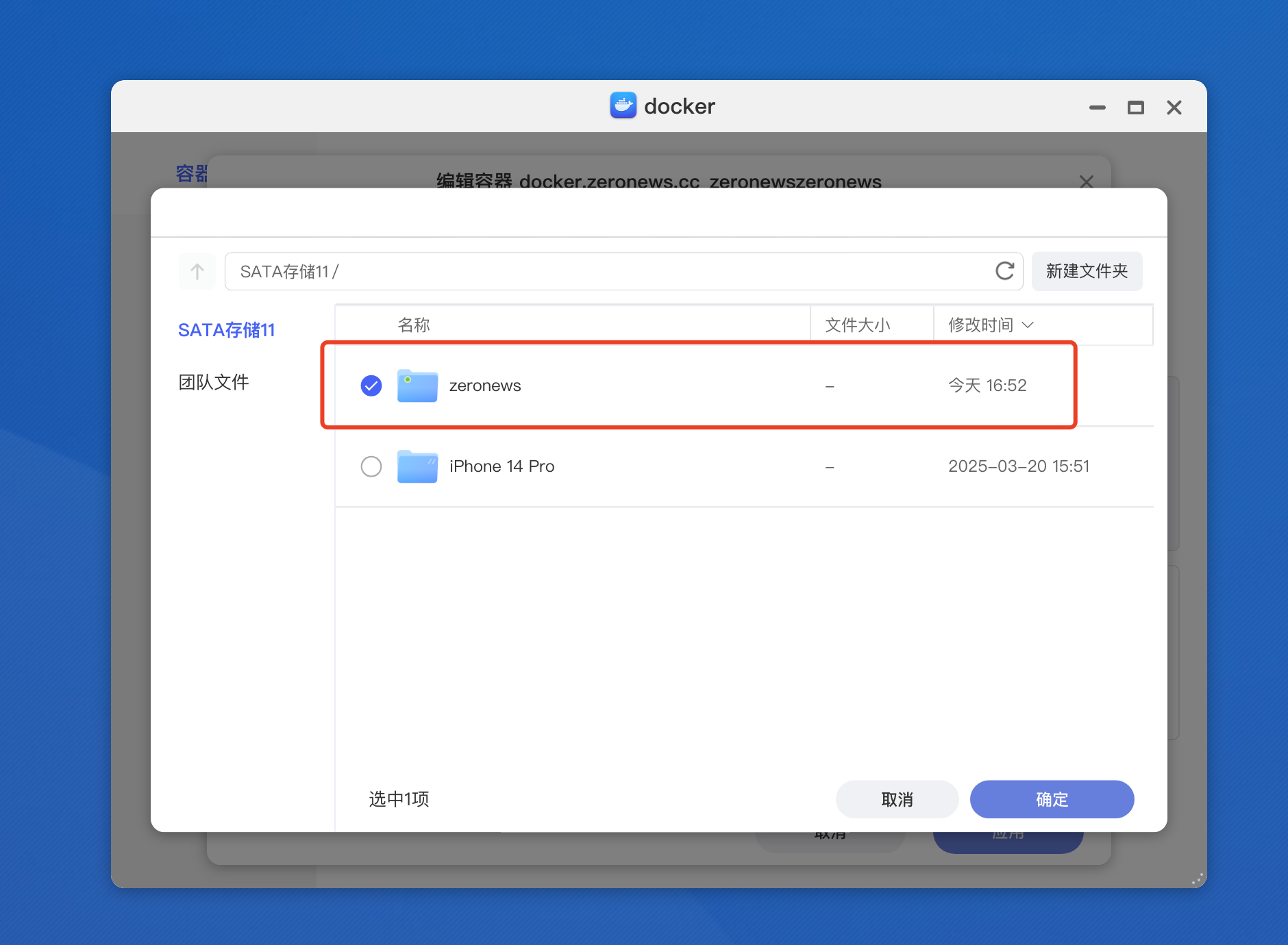
Task: Confirm selection with 确定
Action: point(1052,799)
